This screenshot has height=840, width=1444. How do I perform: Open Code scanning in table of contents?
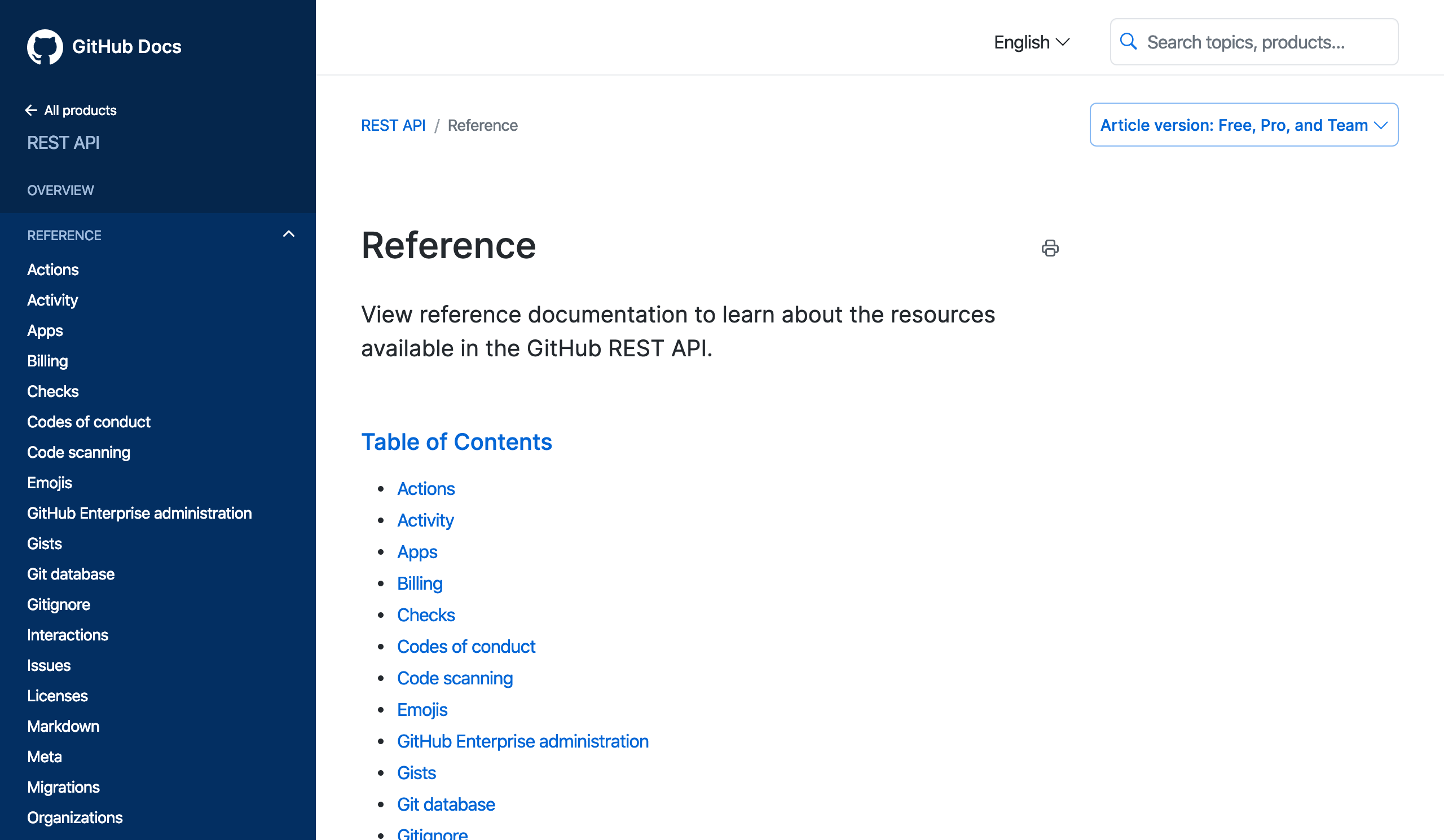pyautogui.click(x=455, y=678)
